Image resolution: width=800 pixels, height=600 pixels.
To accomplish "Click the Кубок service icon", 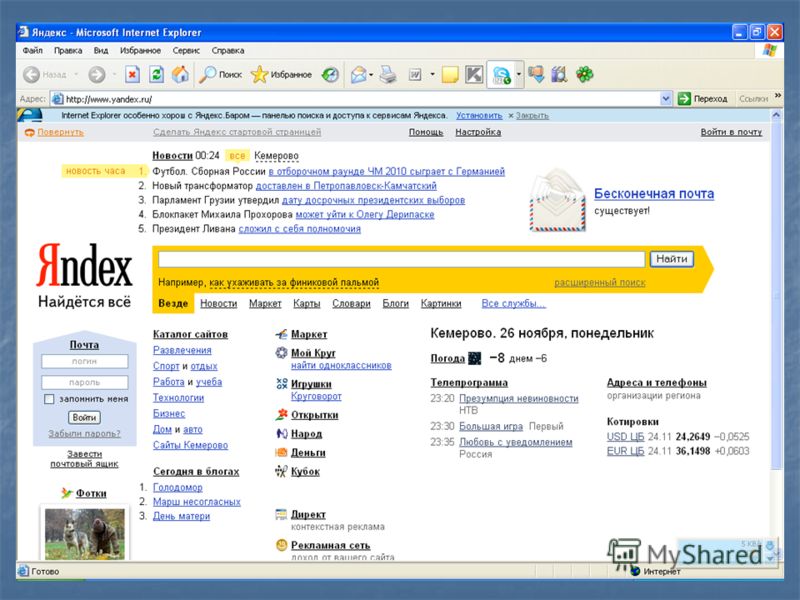I will (281, 471).
